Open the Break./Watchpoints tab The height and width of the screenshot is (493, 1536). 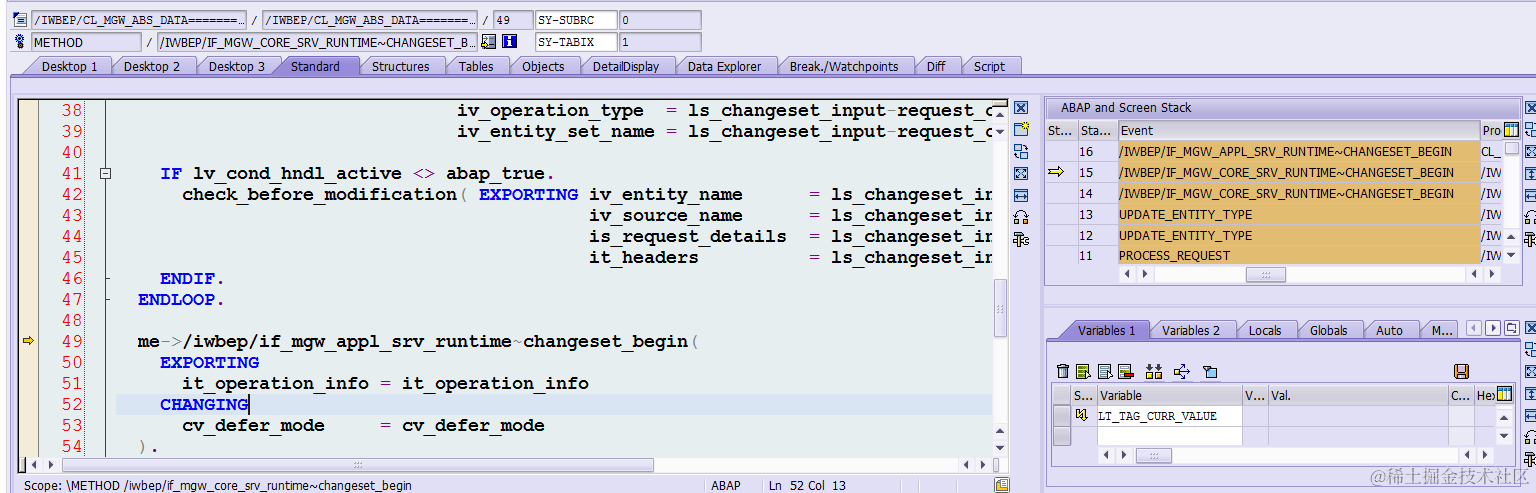click(844, 66)
